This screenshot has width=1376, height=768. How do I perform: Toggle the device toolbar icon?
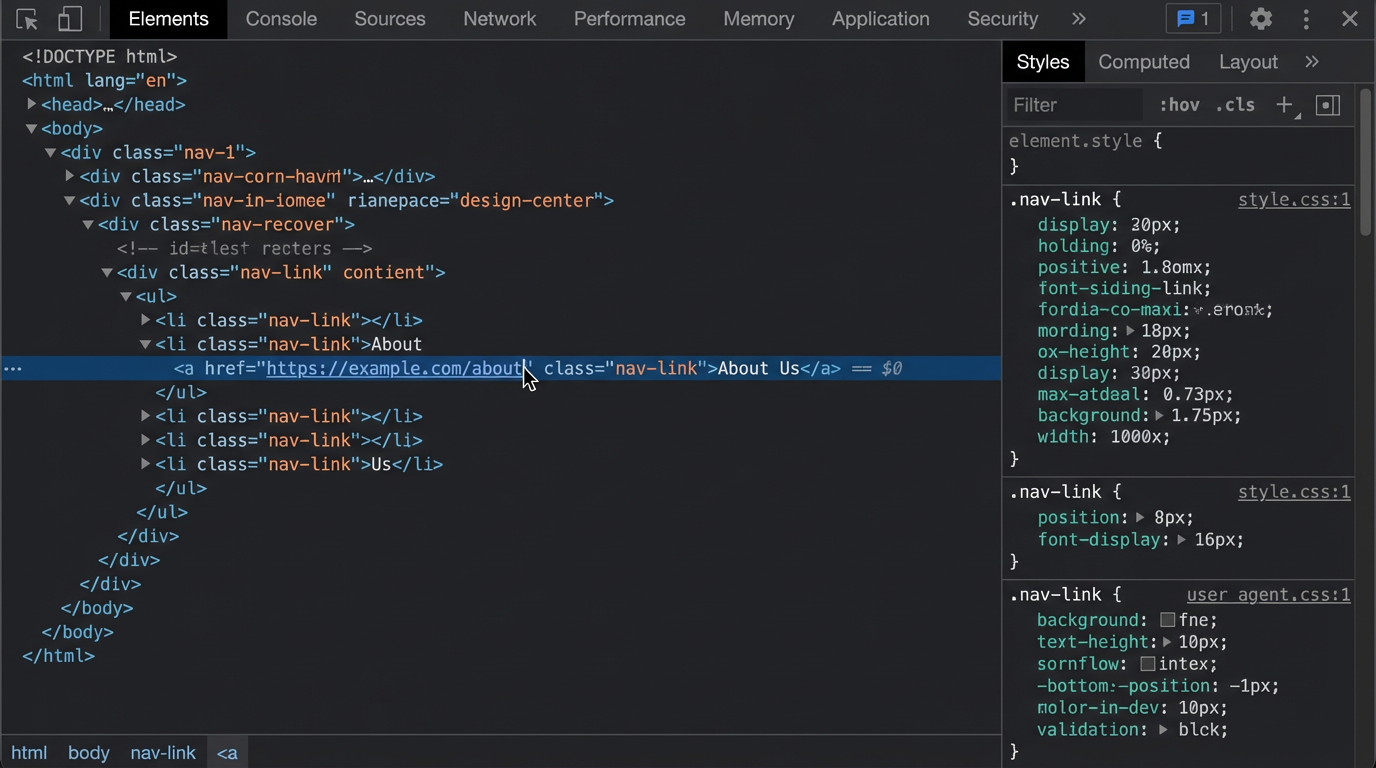pos(70,19)
